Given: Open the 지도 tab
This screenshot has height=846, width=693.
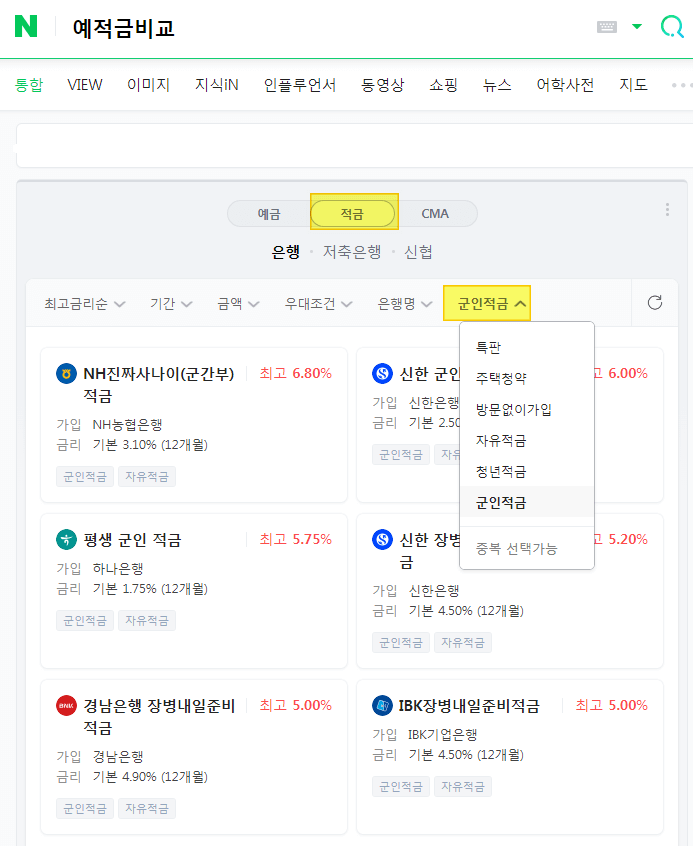Looking at the screenshot, I should click(633, 85).
